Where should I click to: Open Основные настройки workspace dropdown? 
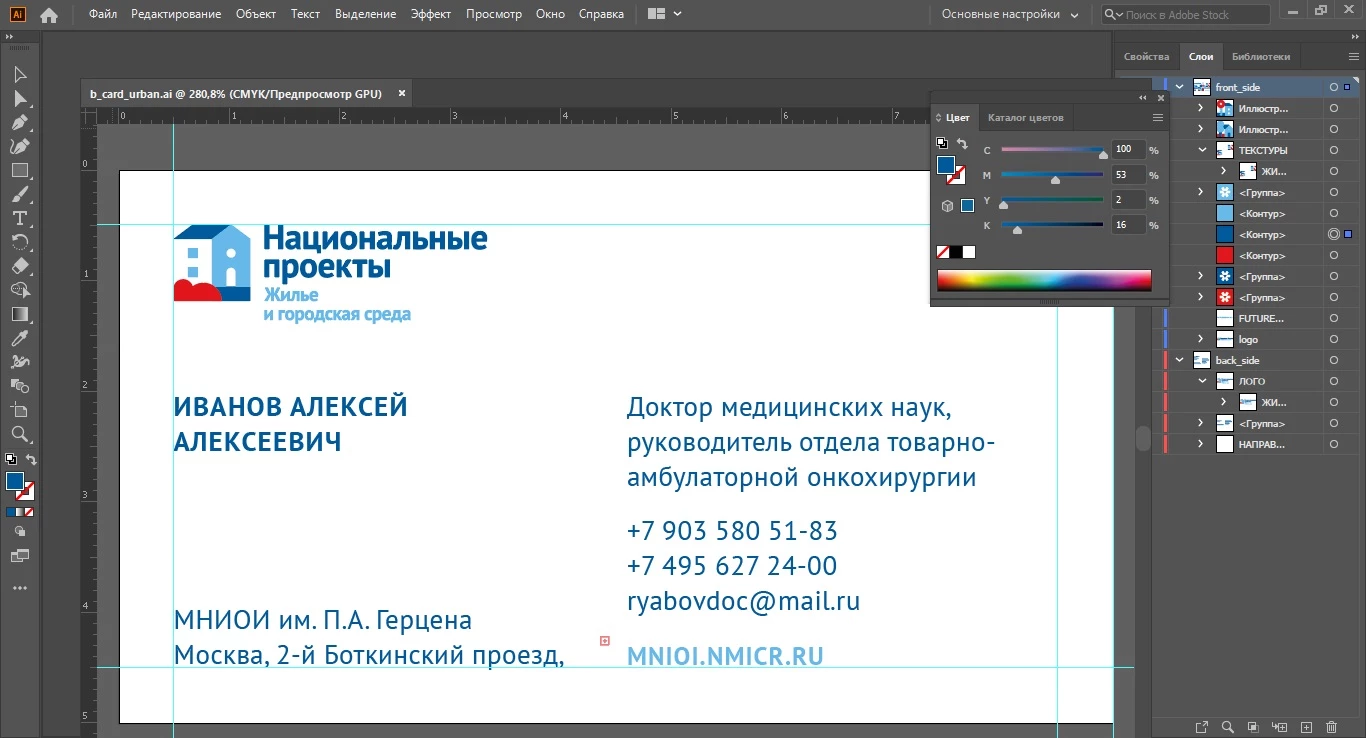(x=1010, y=14)
